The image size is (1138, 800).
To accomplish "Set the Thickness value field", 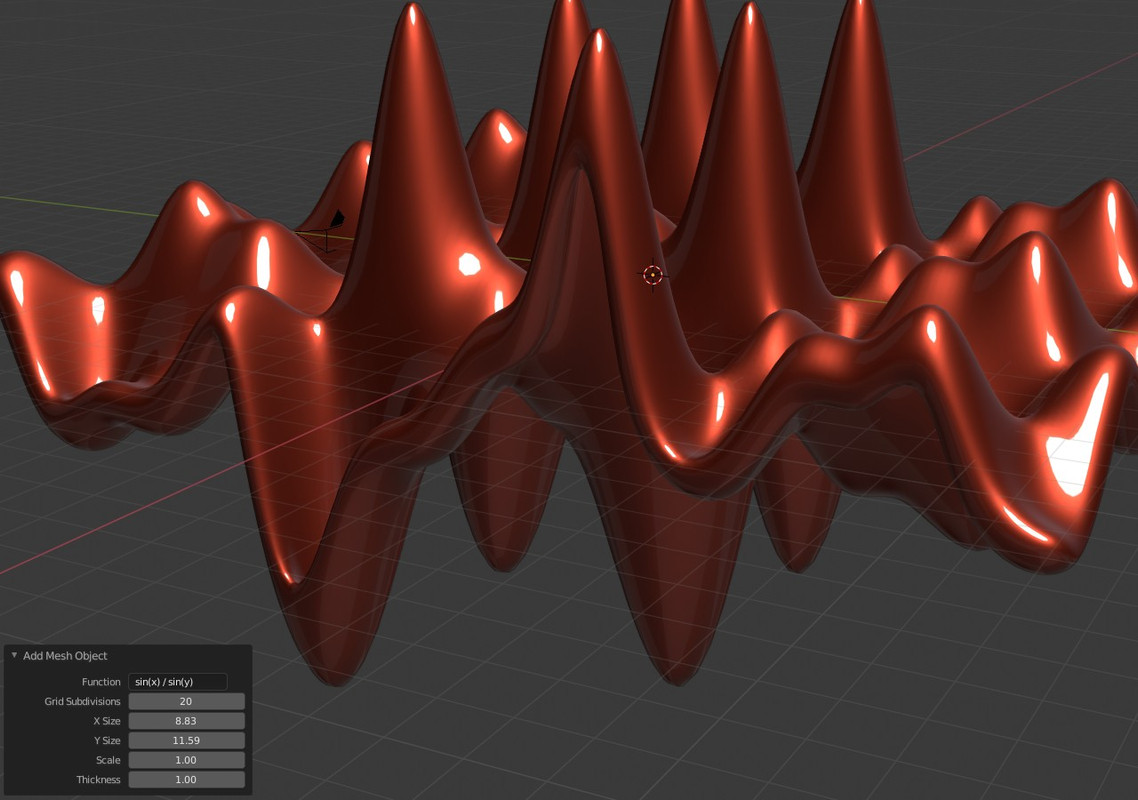I will tap(187, 780).
